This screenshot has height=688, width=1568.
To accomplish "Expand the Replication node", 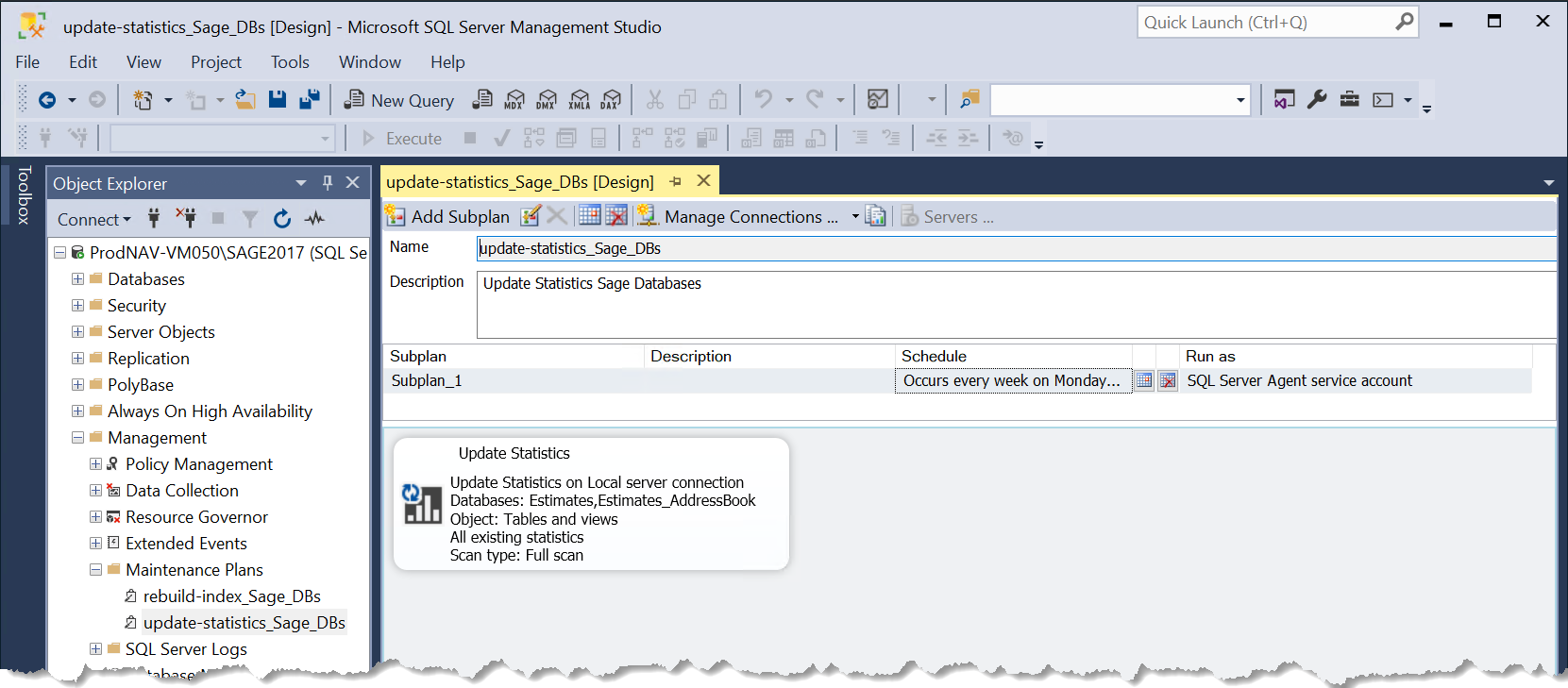I will [78, 359].
